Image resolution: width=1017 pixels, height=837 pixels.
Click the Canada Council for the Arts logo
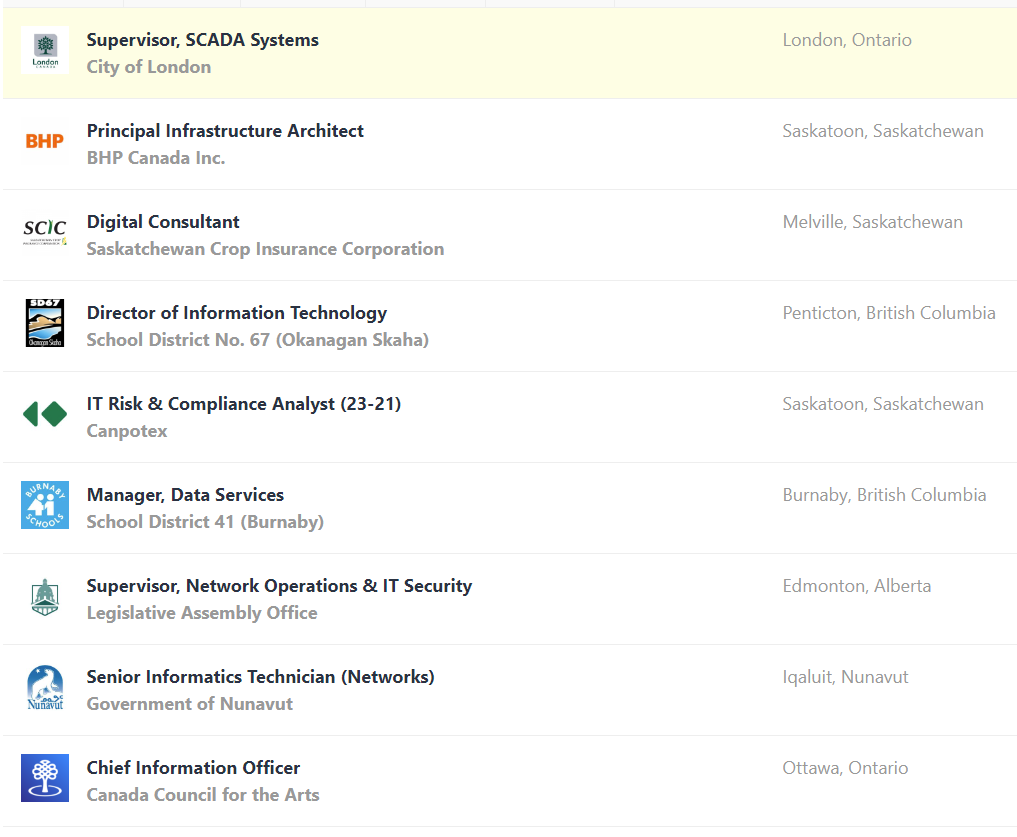pyautogui.click(x=45, y=778)
